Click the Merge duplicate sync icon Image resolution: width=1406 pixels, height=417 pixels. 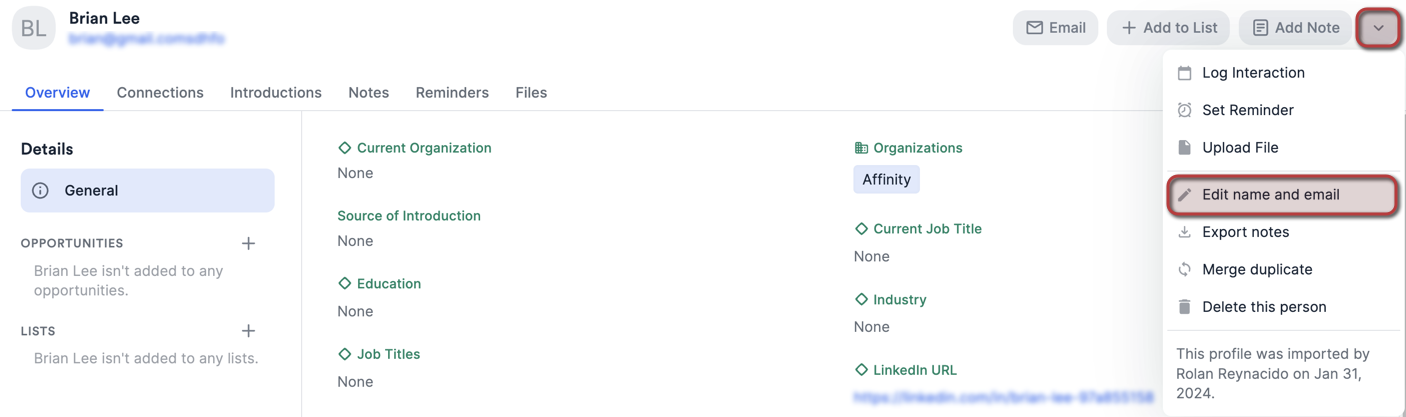click(x=1184, y=270)
